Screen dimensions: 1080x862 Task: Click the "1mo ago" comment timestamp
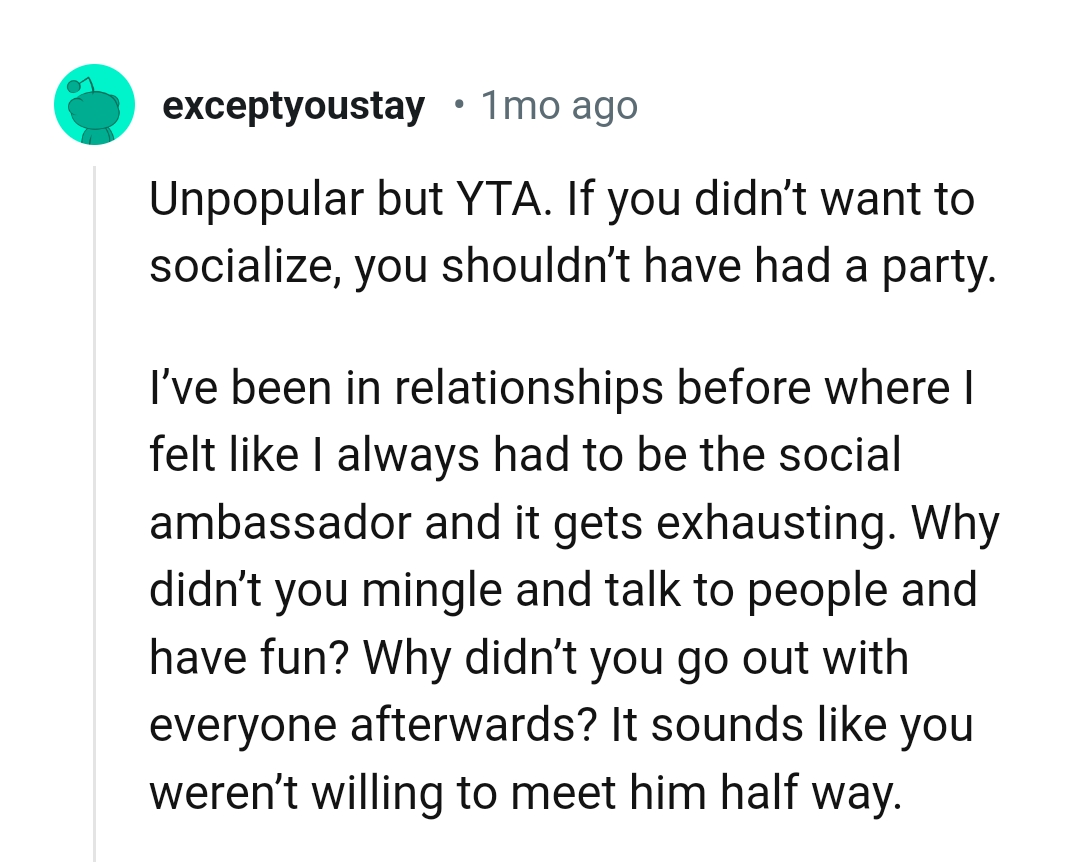559,105
